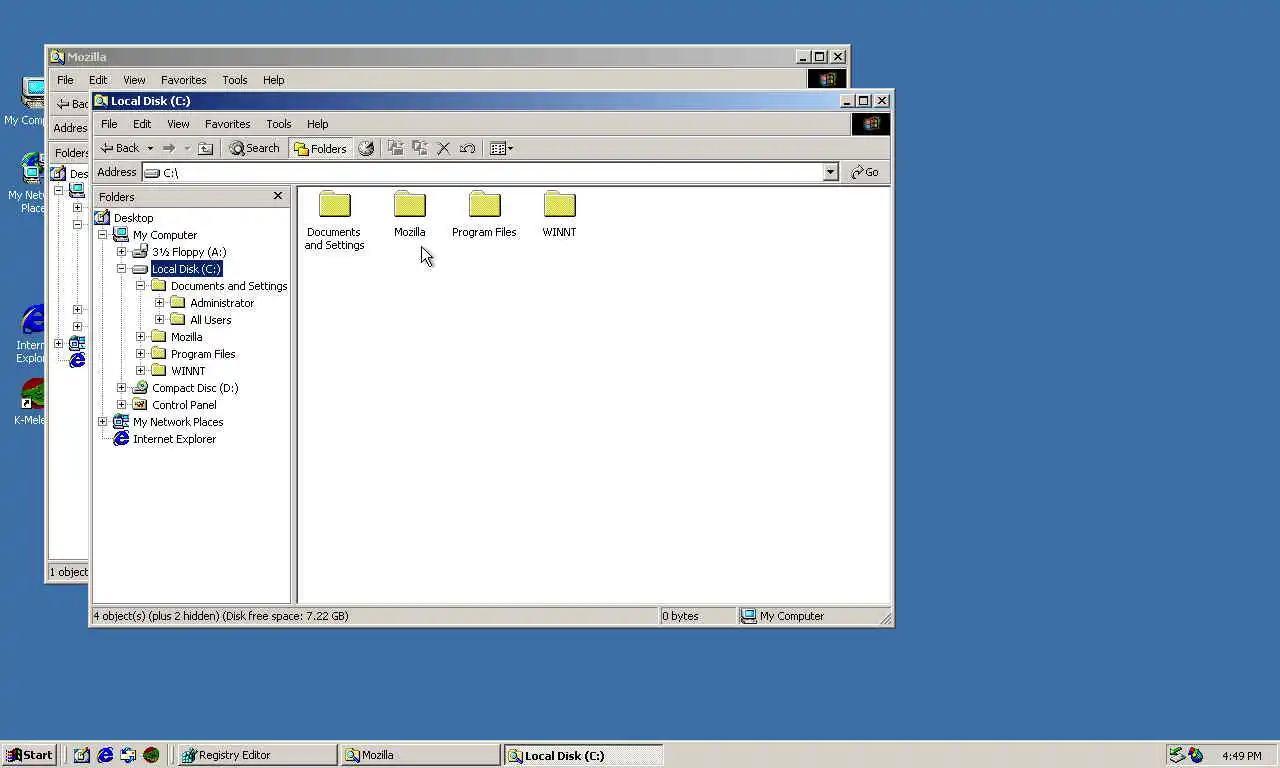
Task: Open Tools menu in background Mozilla window
Action: point(235,80)
